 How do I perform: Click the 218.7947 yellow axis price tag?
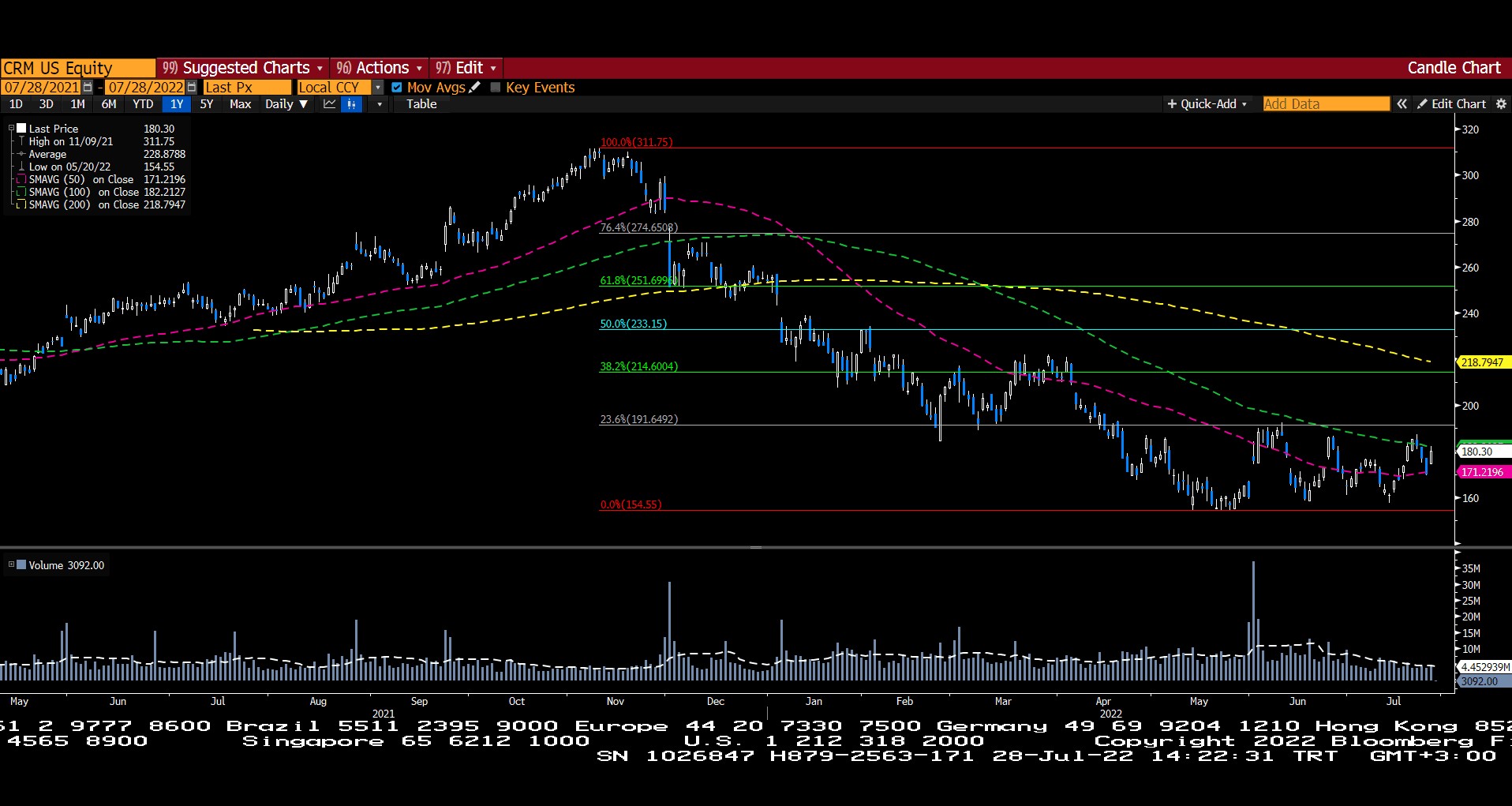point(1484,362)
